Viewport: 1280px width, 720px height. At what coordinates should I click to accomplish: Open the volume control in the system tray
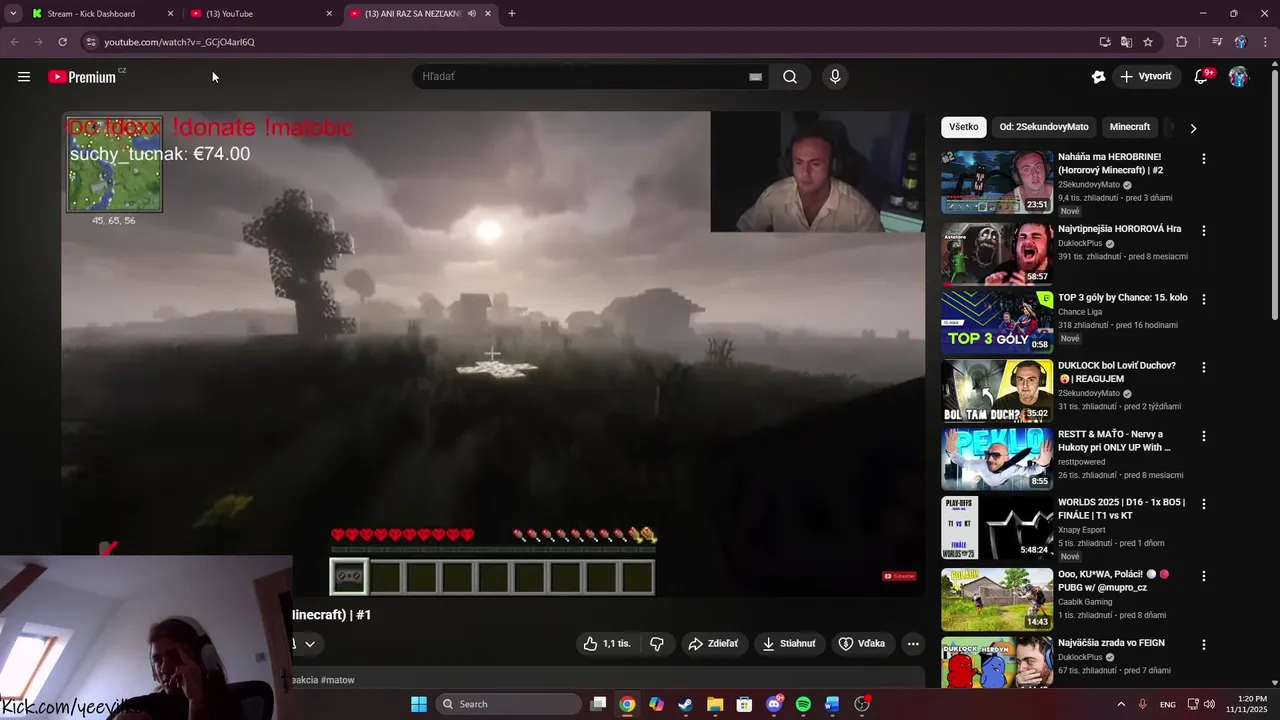coord(1209,704)
